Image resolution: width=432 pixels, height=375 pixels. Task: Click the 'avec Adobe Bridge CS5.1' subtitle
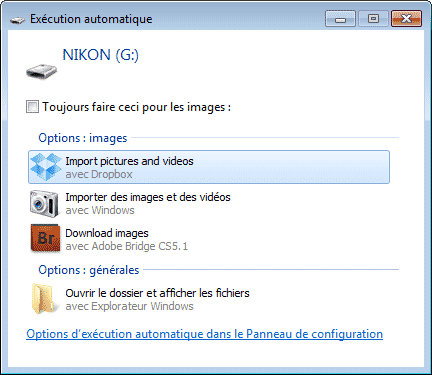coord(127,246)
